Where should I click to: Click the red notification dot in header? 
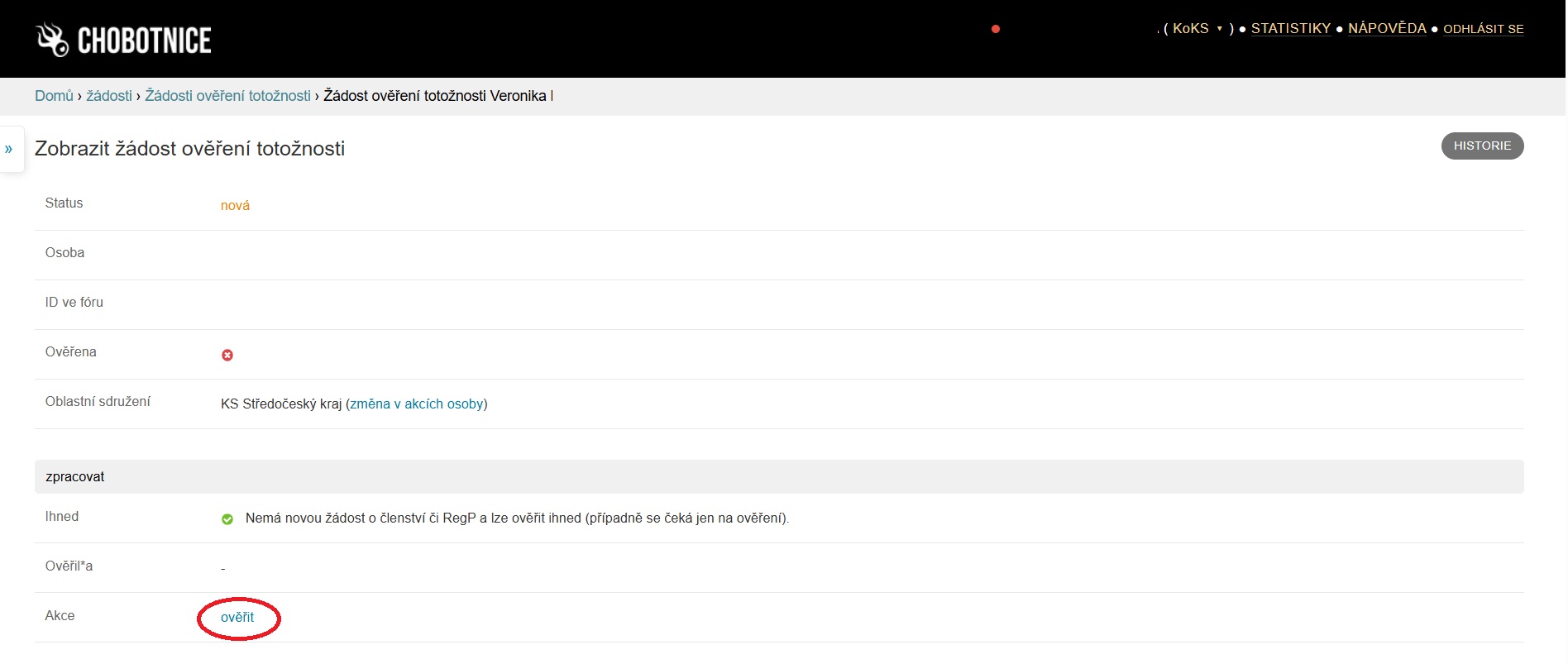(x=996, y=29)
